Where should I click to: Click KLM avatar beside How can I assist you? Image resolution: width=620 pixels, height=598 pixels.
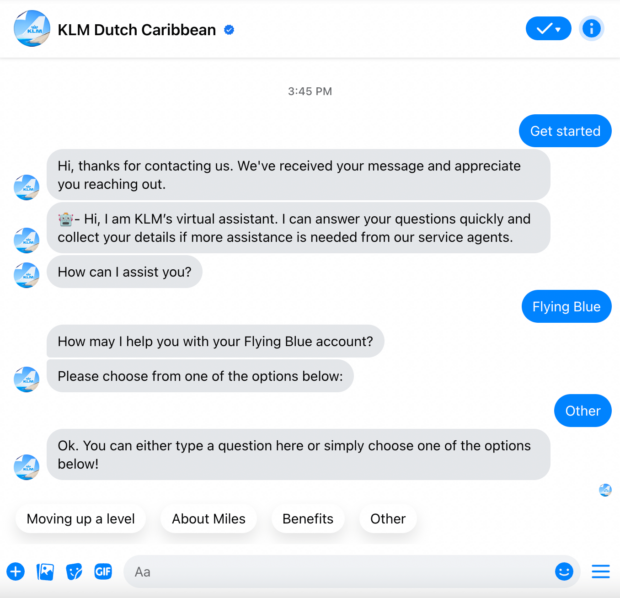pos(27,275)
